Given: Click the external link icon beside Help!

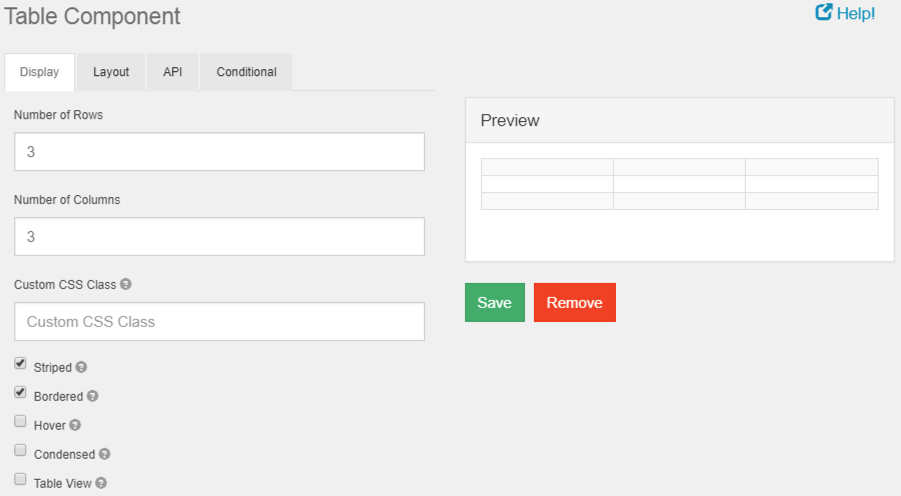Looking at the screenshot, I should (824, 13).
